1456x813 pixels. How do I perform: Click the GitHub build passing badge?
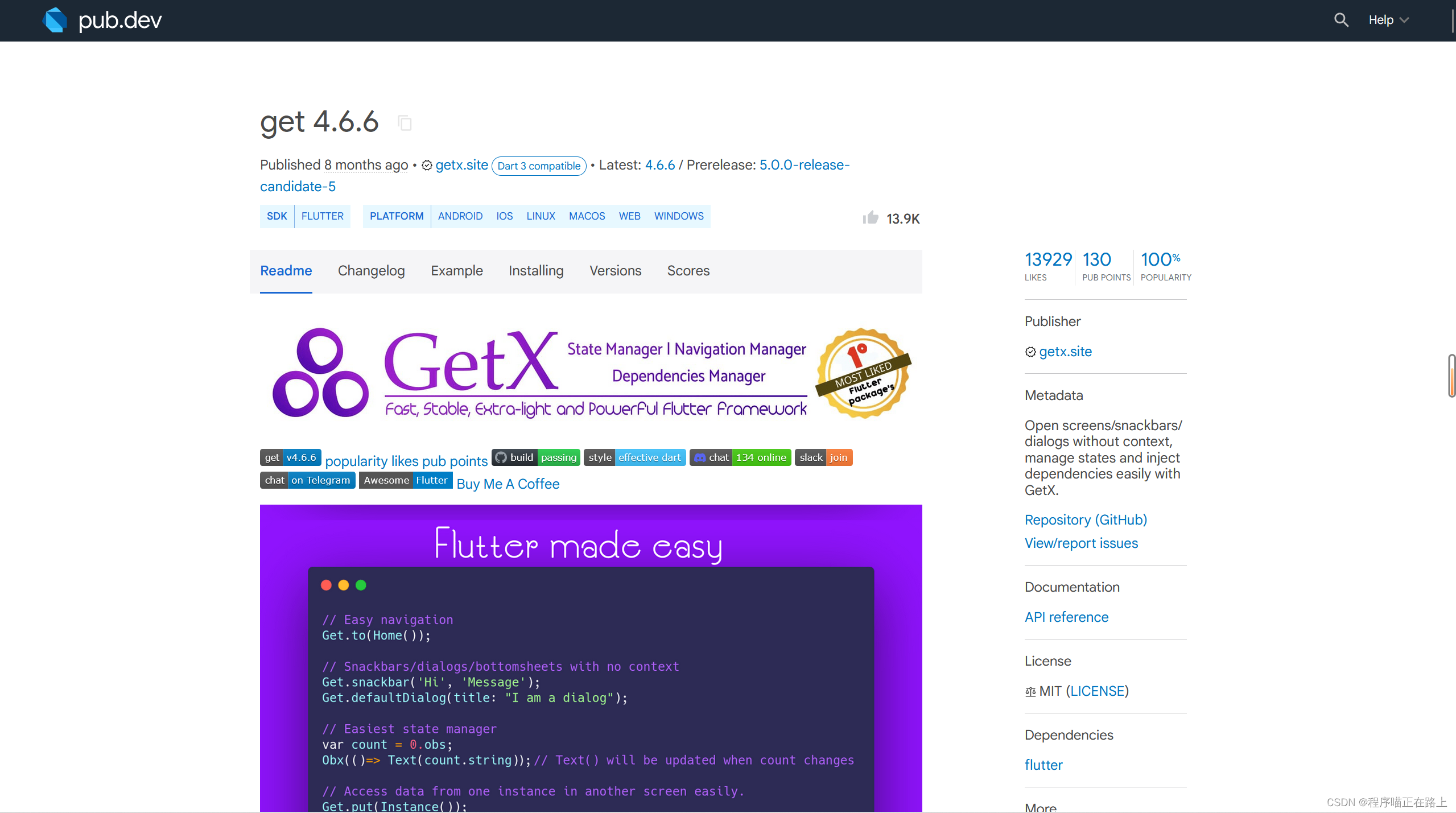click(535, 457)
